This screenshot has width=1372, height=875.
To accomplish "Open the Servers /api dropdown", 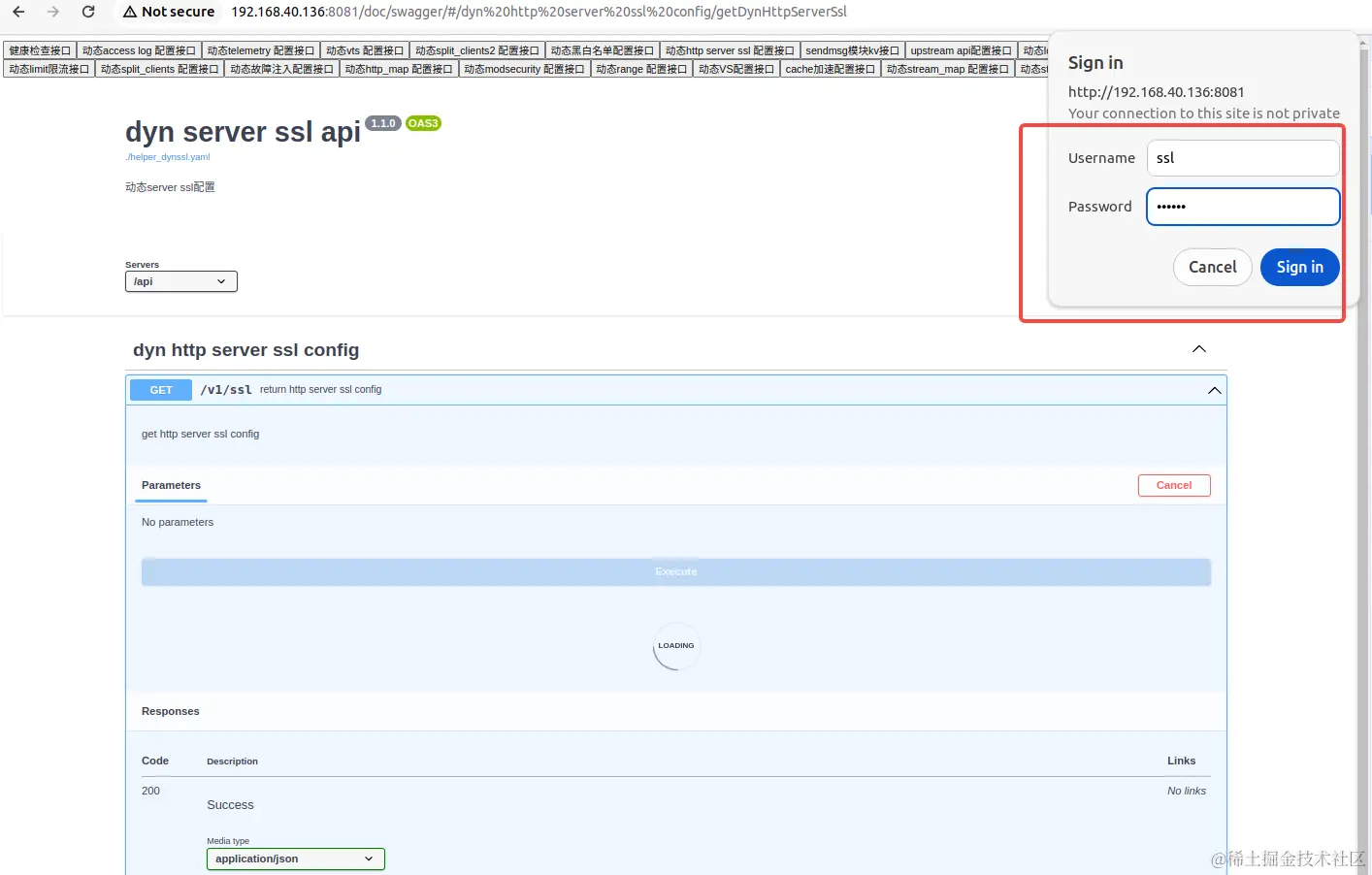I will (181, 281).
